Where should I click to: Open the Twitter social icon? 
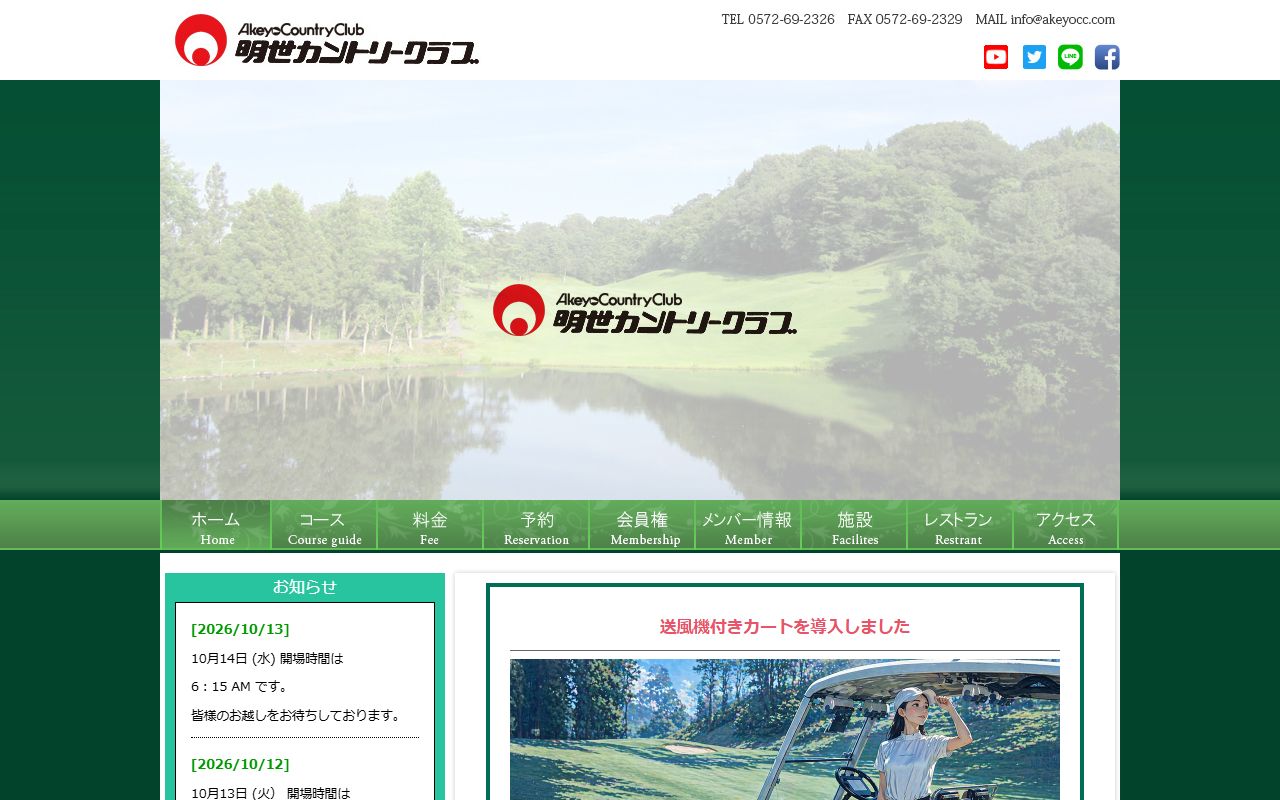1034,57
